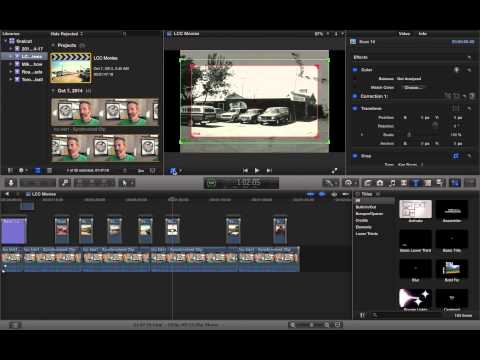The image size is (480, 360).
Task: Toggle the Crop checkbox in inspector
Action: tap(355, 156)
